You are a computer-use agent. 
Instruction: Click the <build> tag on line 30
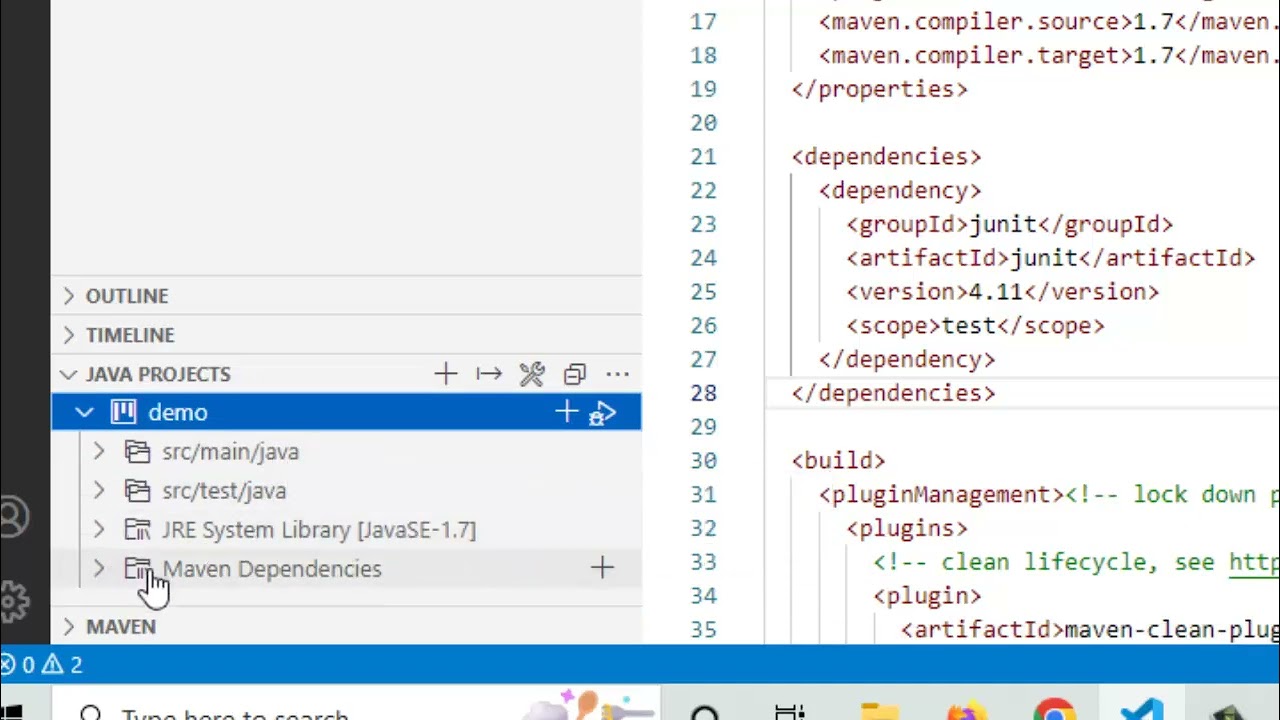tap(839, 461)
